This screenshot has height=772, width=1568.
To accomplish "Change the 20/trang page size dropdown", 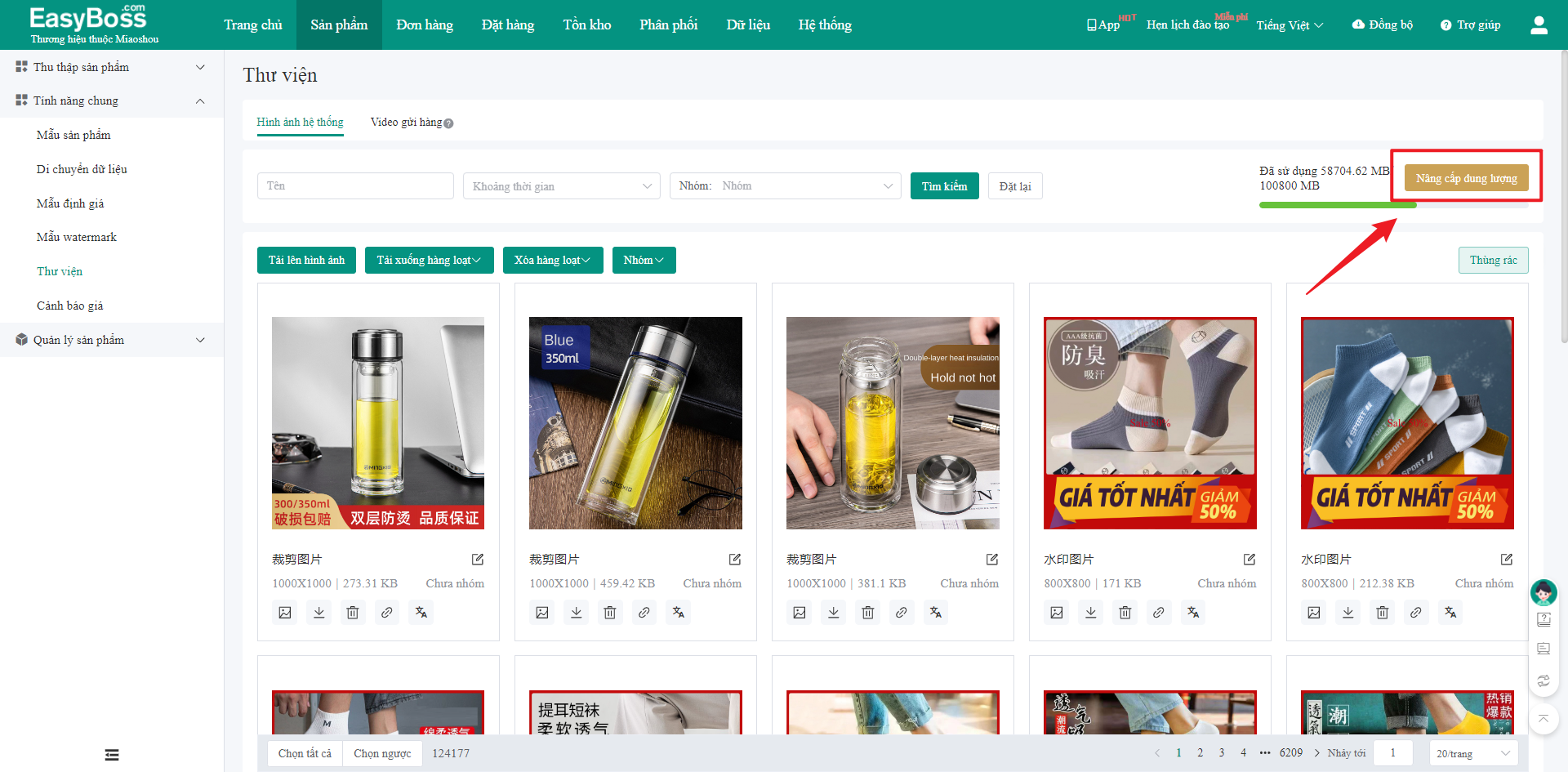I will coord(1473,753).
